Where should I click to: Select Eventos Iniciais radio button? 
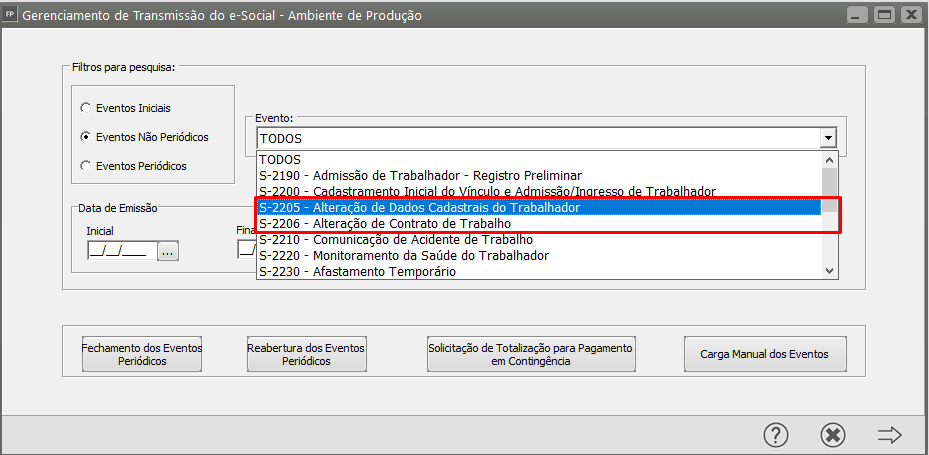(x=86, y=108)
